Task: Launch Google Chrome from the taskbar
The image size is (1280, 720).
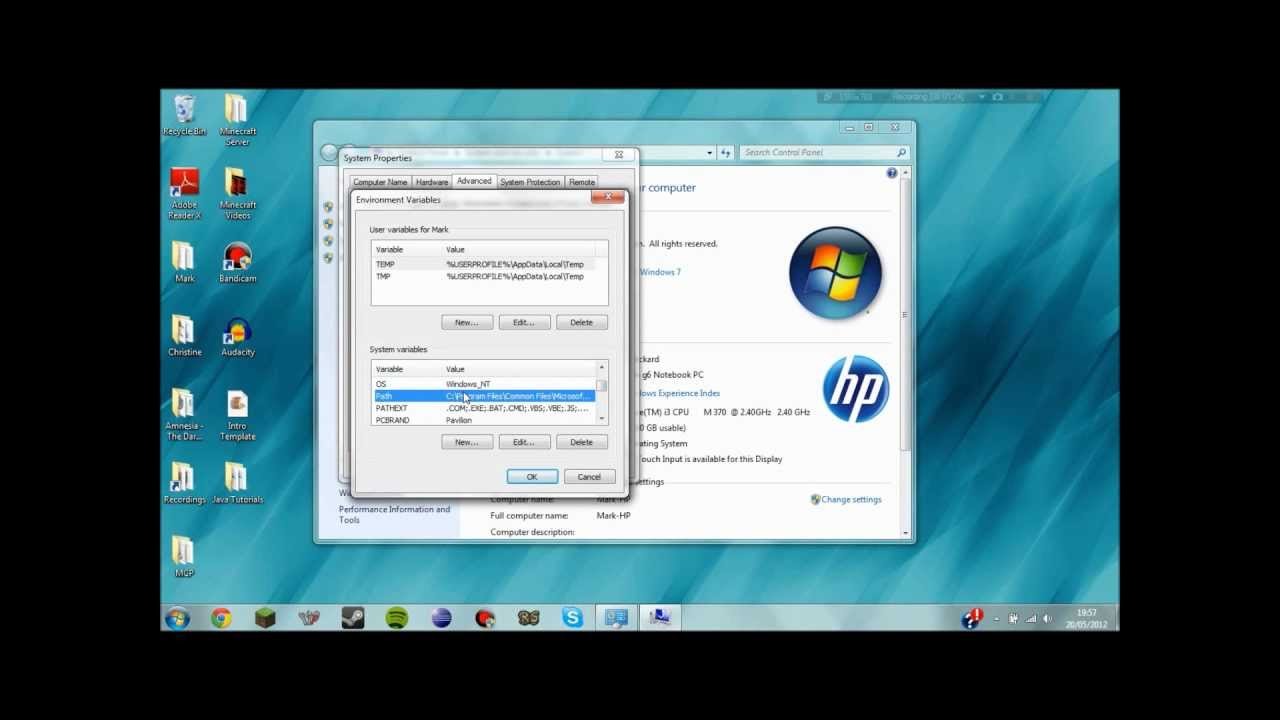Action: (221, 618)
